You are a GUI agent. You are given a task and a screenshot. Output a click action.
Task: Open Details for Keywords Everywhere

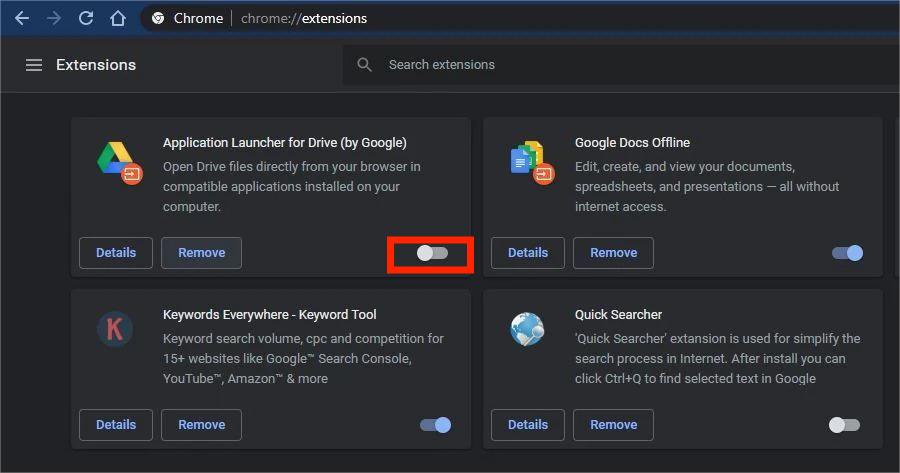pos(116,425)
